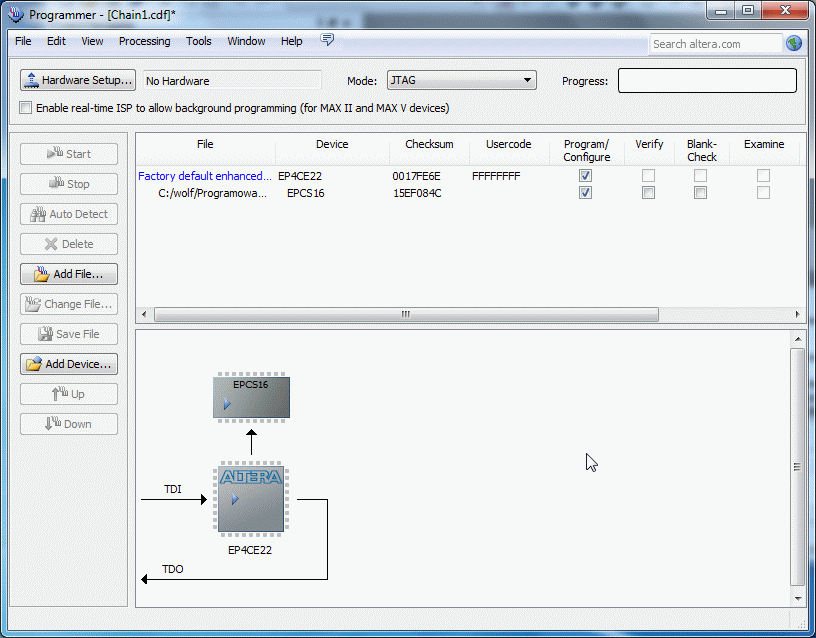The height and width of the screenshot is (638, 816).
Task: Click the Programmer app icon in title bar
Action: coord(16,14)
